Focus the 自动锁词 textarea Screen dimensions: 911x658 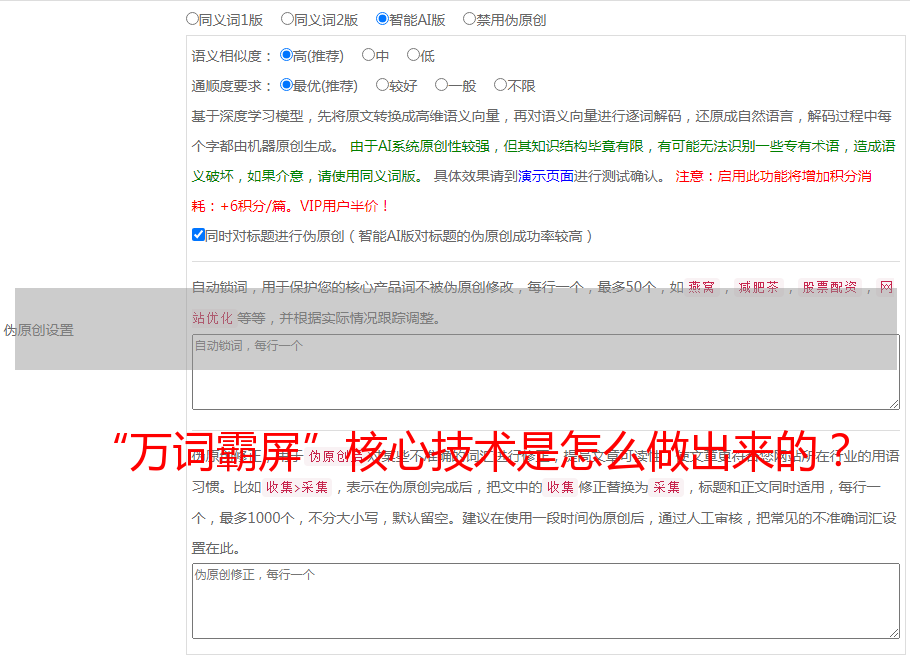coord(546,372)
